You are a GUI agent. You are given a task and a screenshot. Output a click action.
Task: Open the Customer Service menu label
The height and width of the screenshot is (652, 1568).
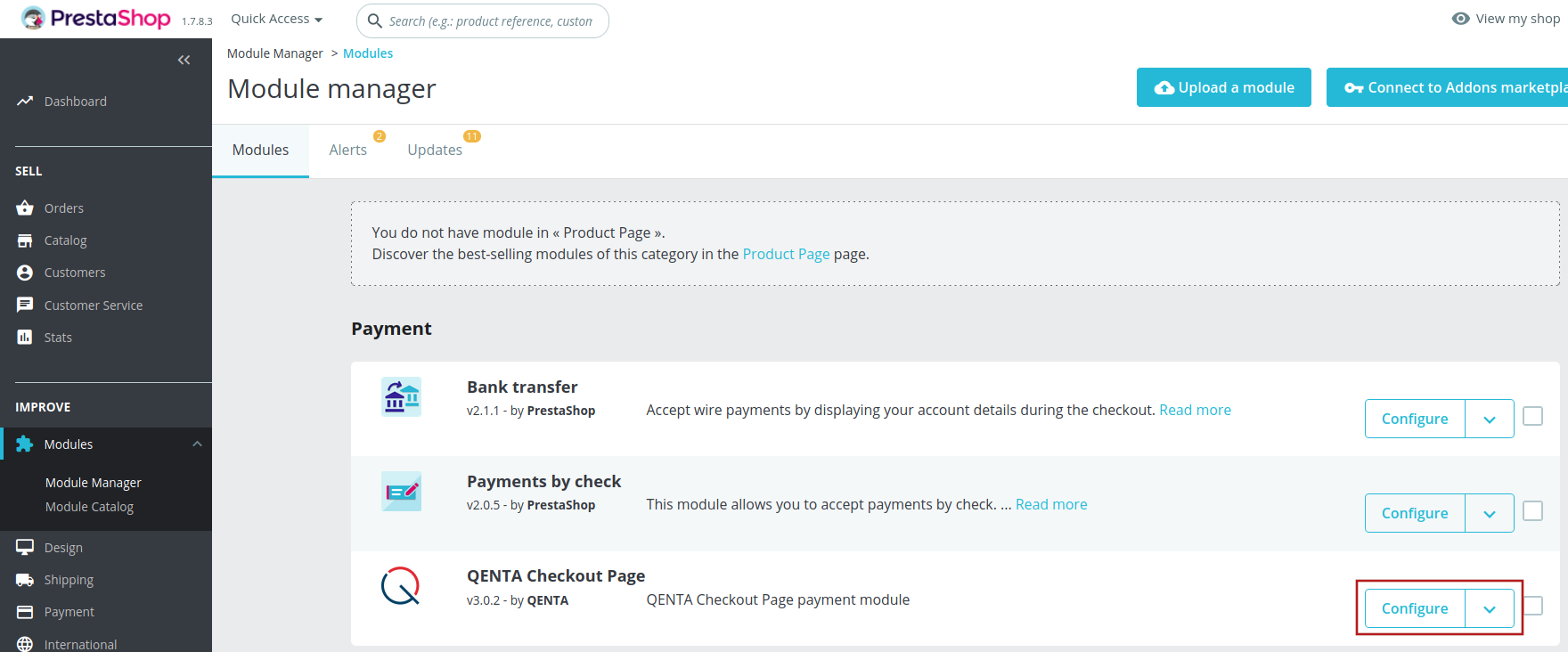94,306
